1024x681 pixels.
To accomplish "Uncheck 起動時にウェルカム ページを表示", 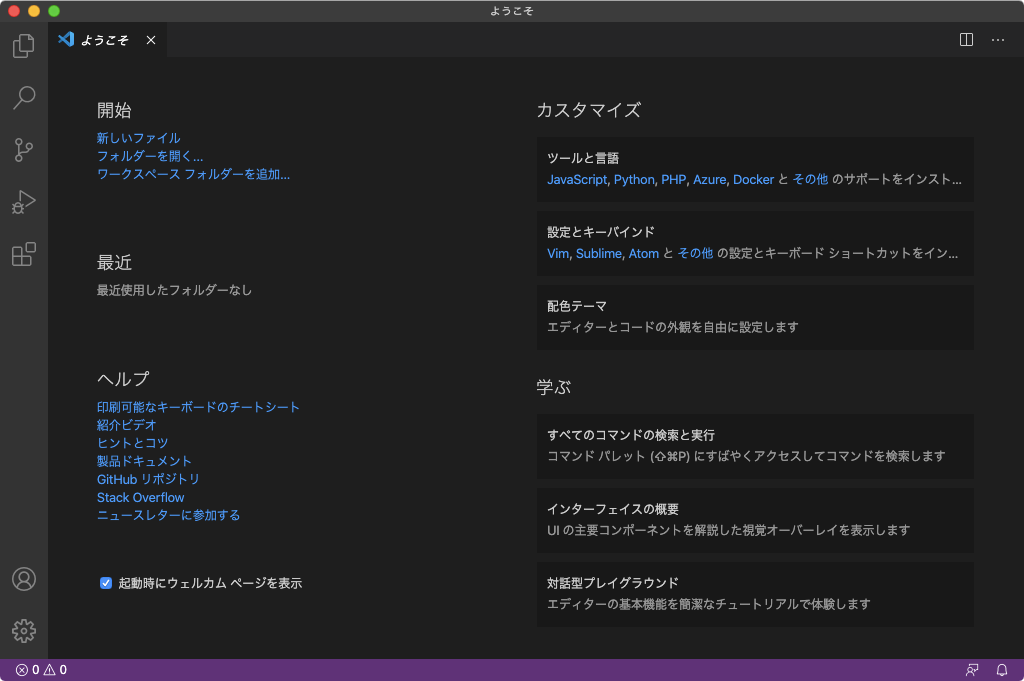I will pyautogui.click(x=105, y=582).
